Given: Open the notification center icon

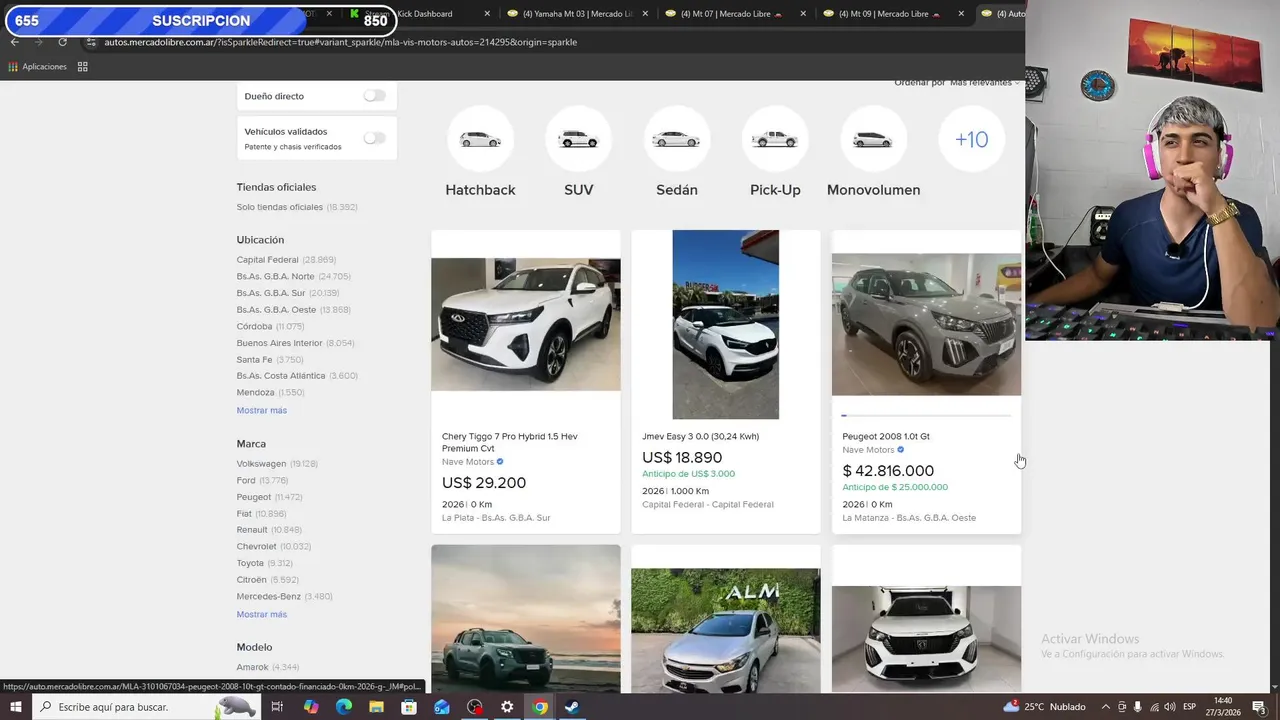Looking at the screenshot, I should click(x=1259, y=707).
